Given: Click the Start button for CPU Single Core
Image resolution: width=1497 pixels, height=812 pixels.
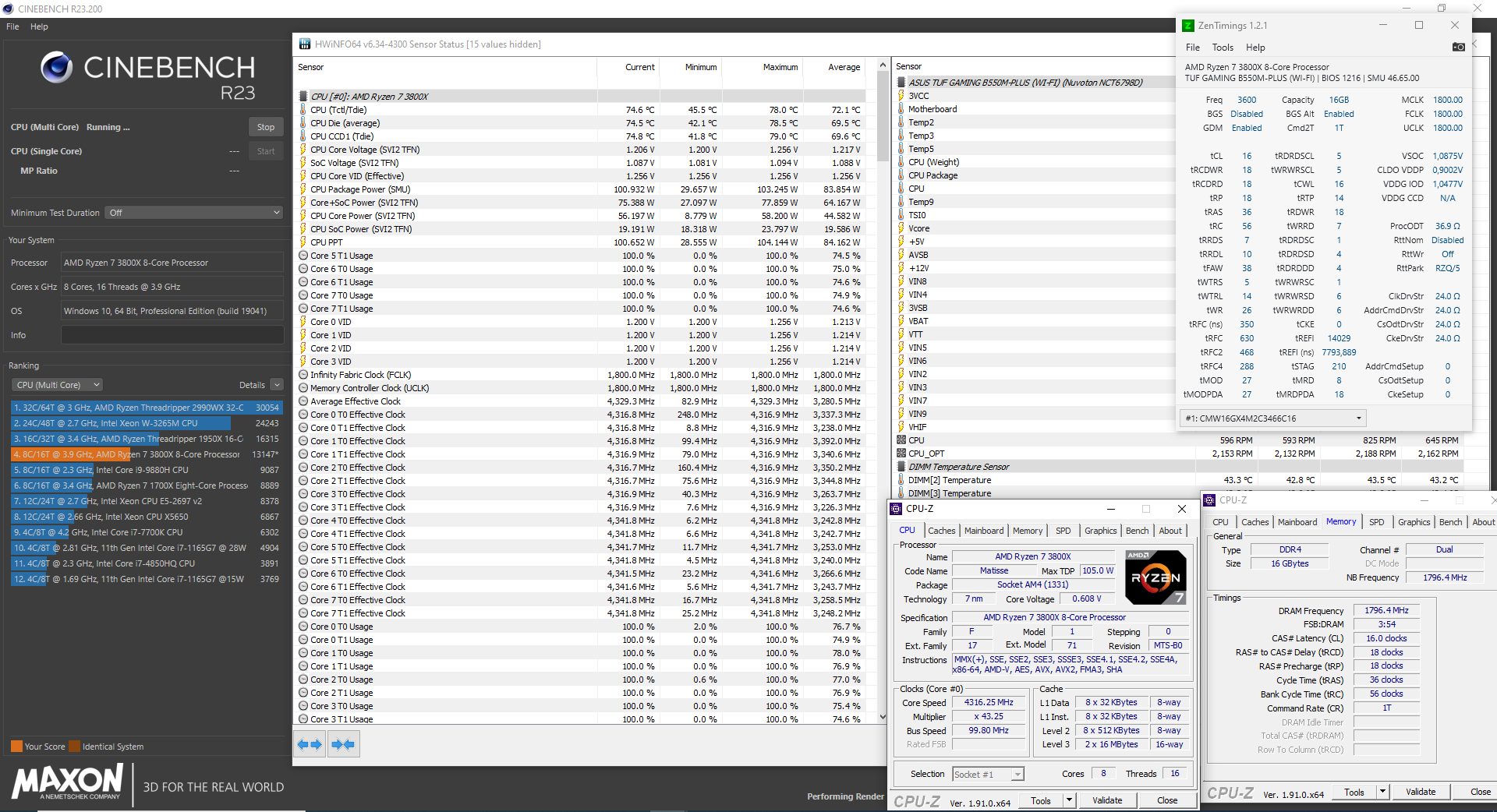Looking at the screenshot, I should point(266,151).
